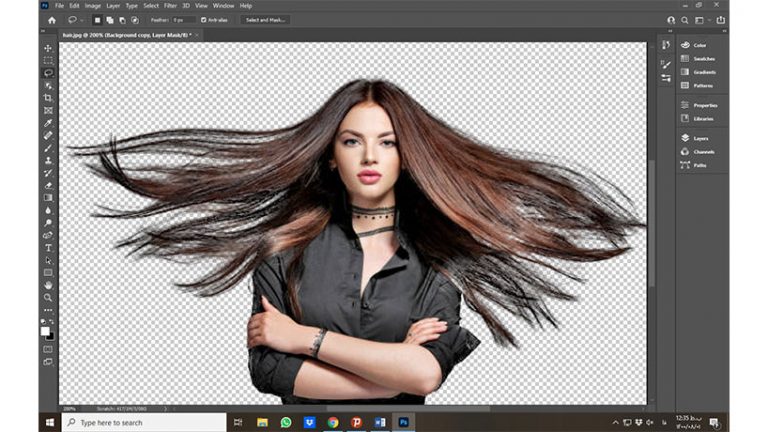Click the Home icon in options bar
The width and height of the screenshot is (768, 432).
point(52,20)
